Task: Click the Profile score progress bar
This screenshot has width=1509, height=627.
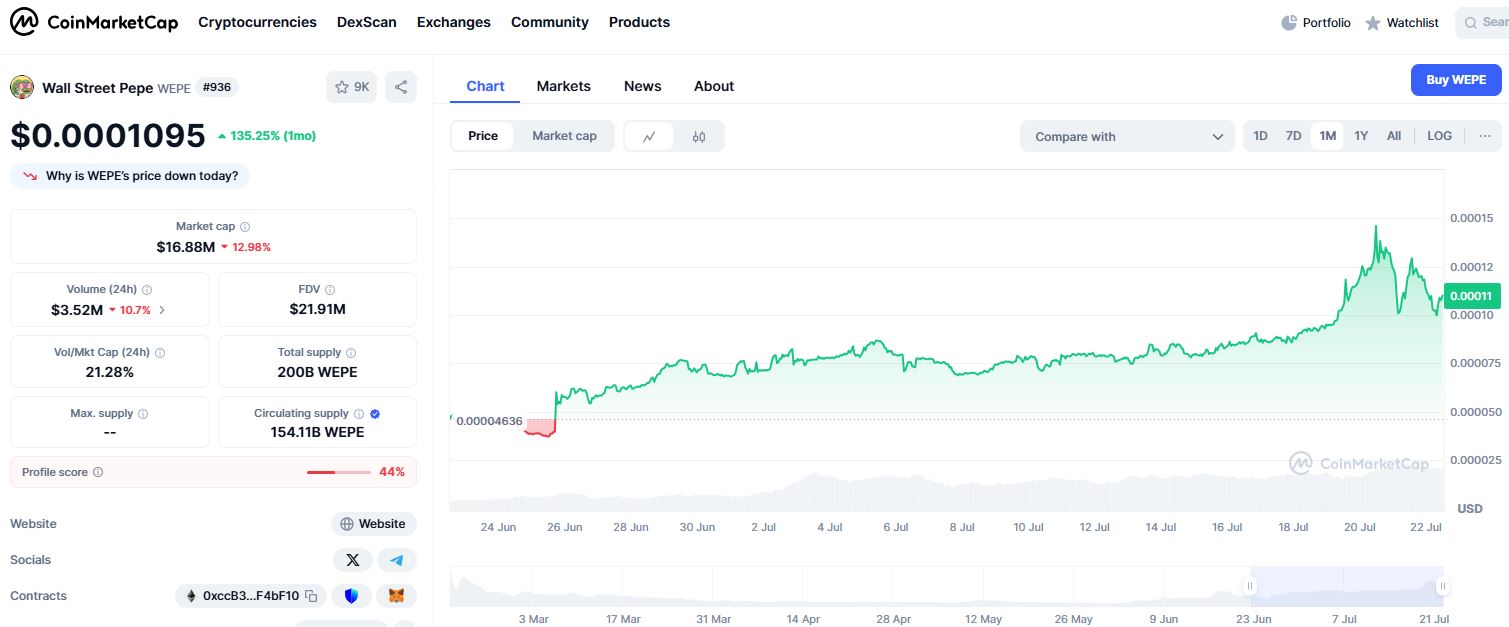Action: pyautogui.click(x=338, y=472)
